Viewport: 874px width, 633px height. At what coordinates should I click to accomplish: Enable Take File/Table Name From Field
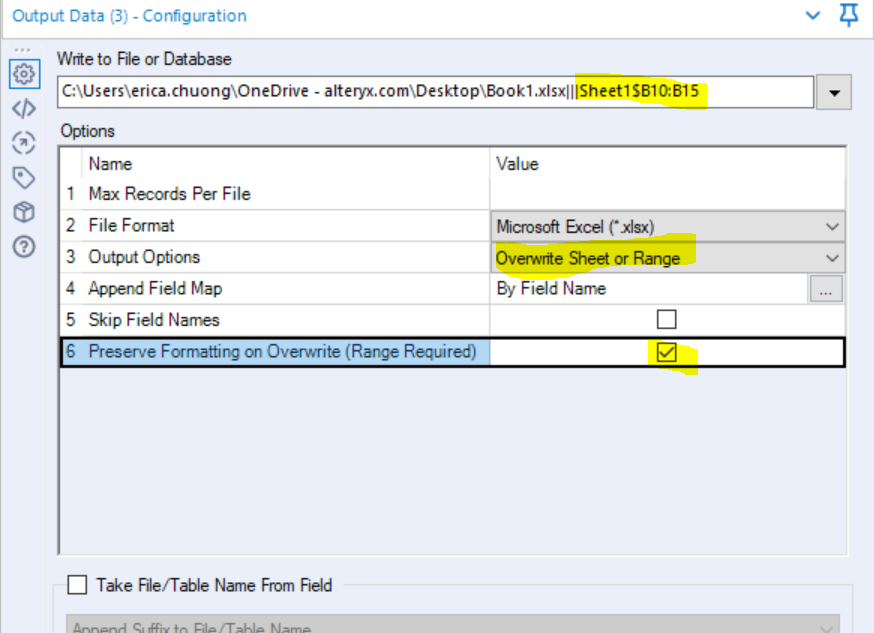(76, 585)
